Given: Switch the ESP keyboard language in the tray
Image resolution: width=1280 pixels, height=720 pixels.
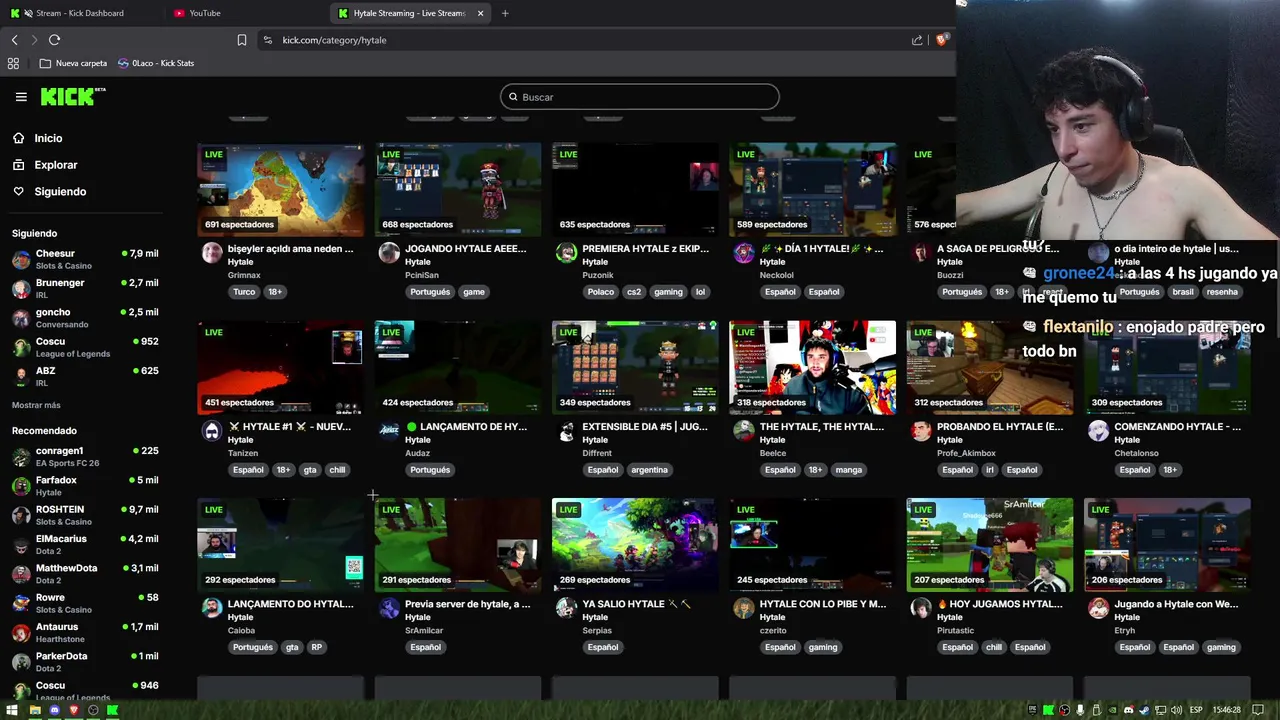Looking at the screenshot, I should [1196, 710].
